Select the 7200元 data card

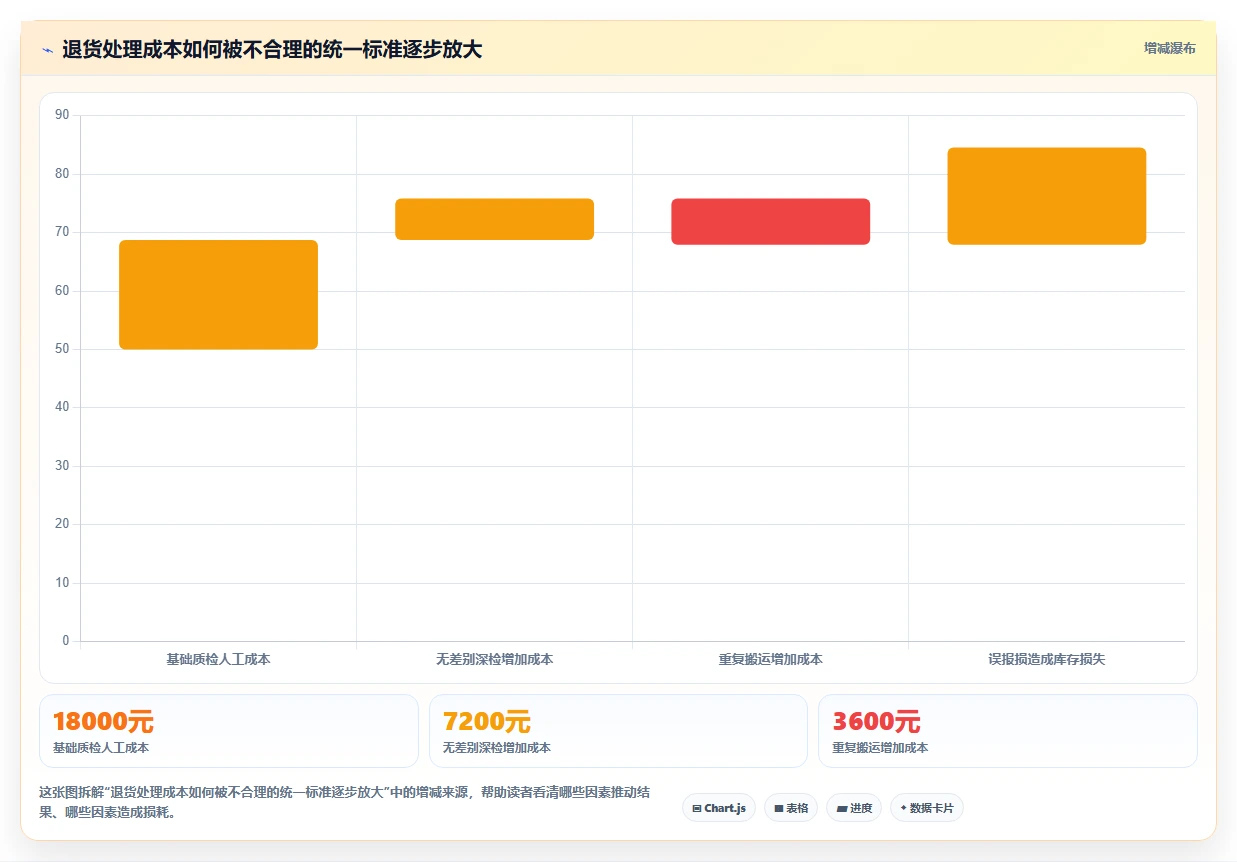tap(618, 731)
